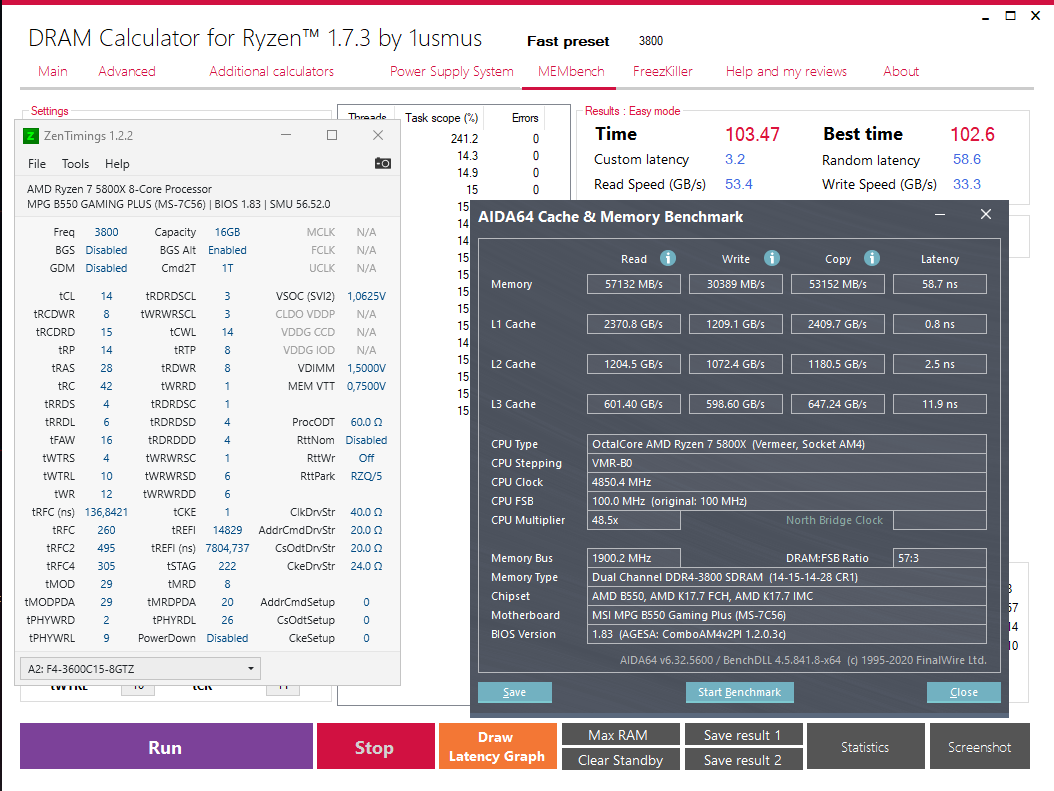Open the Power Supply System tab

click(x=452, y=71)
